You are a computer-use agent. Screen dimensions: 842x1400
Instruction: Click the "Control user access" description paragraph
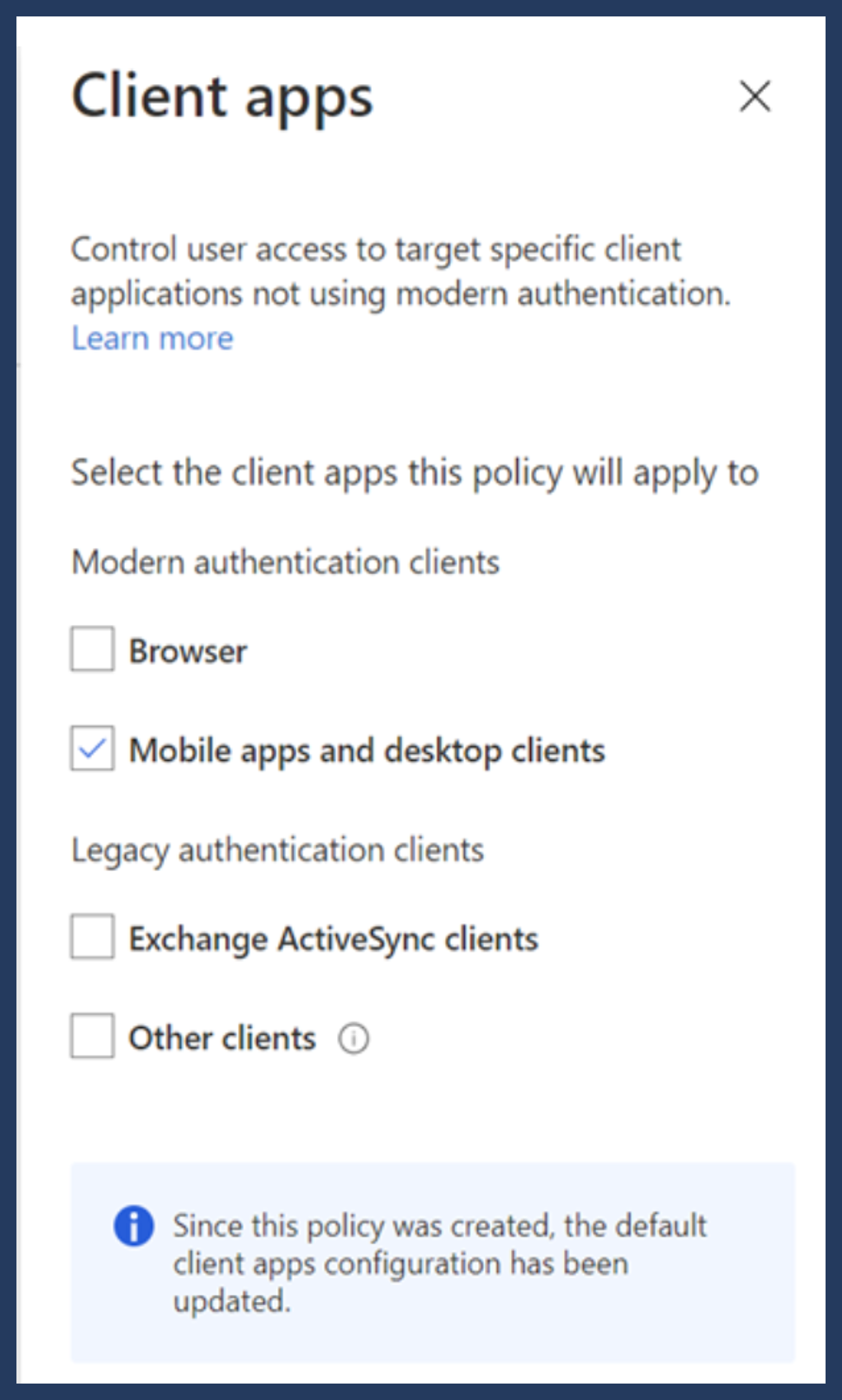[x=400, y=271]
